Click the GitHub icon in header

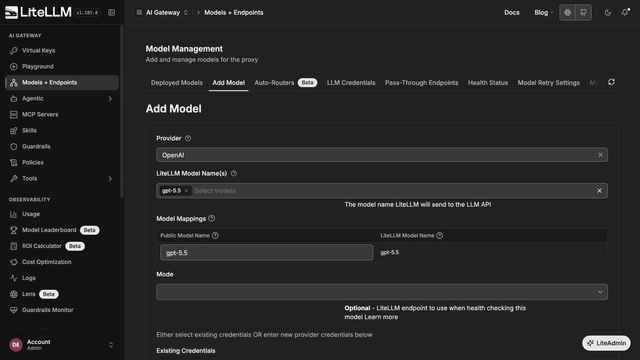click(584, 13)
